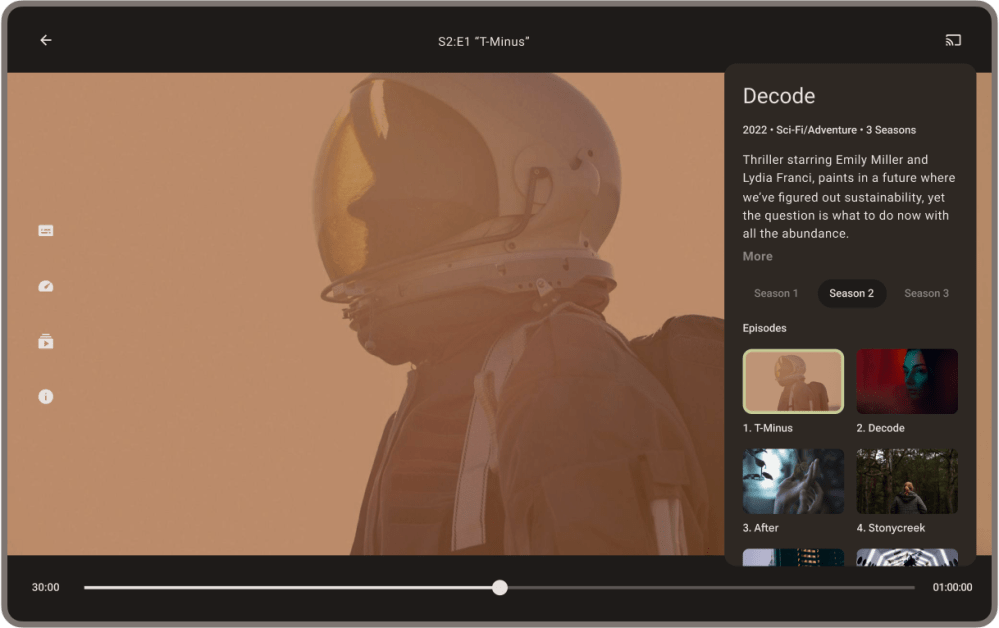Click the back arrow icon
The height and width of the screenshot is (628, 999).
[46, 41]
